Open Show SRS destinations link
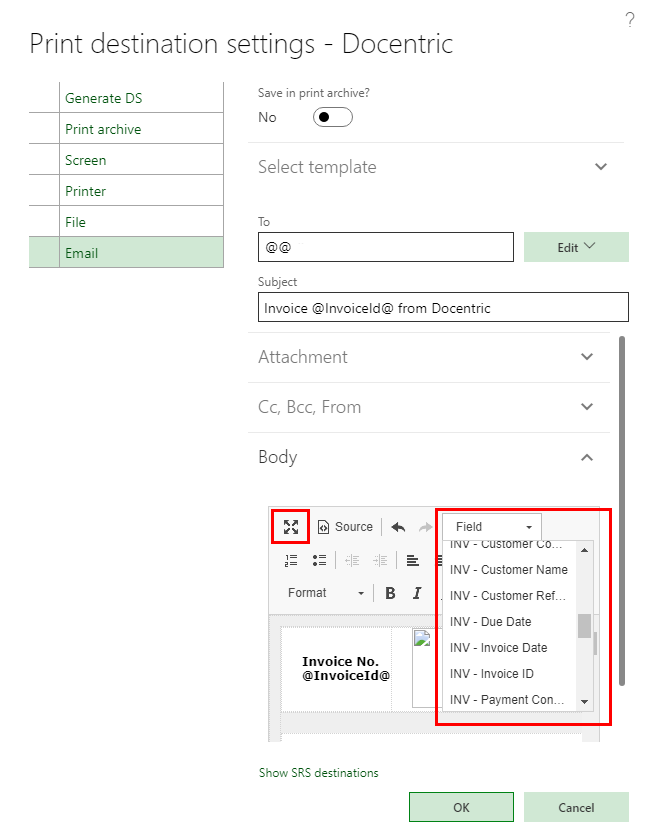 (x=318, y=773)
